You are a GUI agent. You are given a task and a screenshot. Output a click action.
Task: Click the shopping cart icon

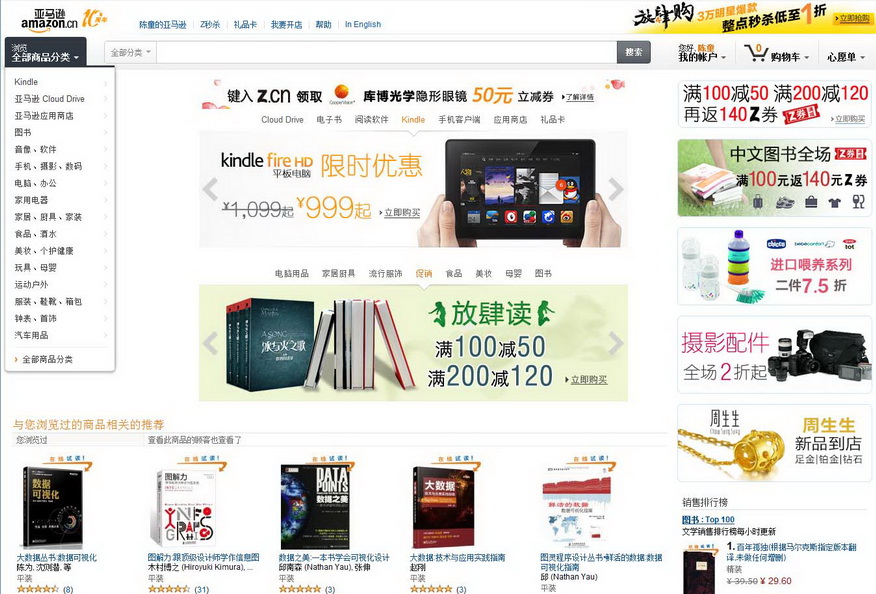coord(756,53)
